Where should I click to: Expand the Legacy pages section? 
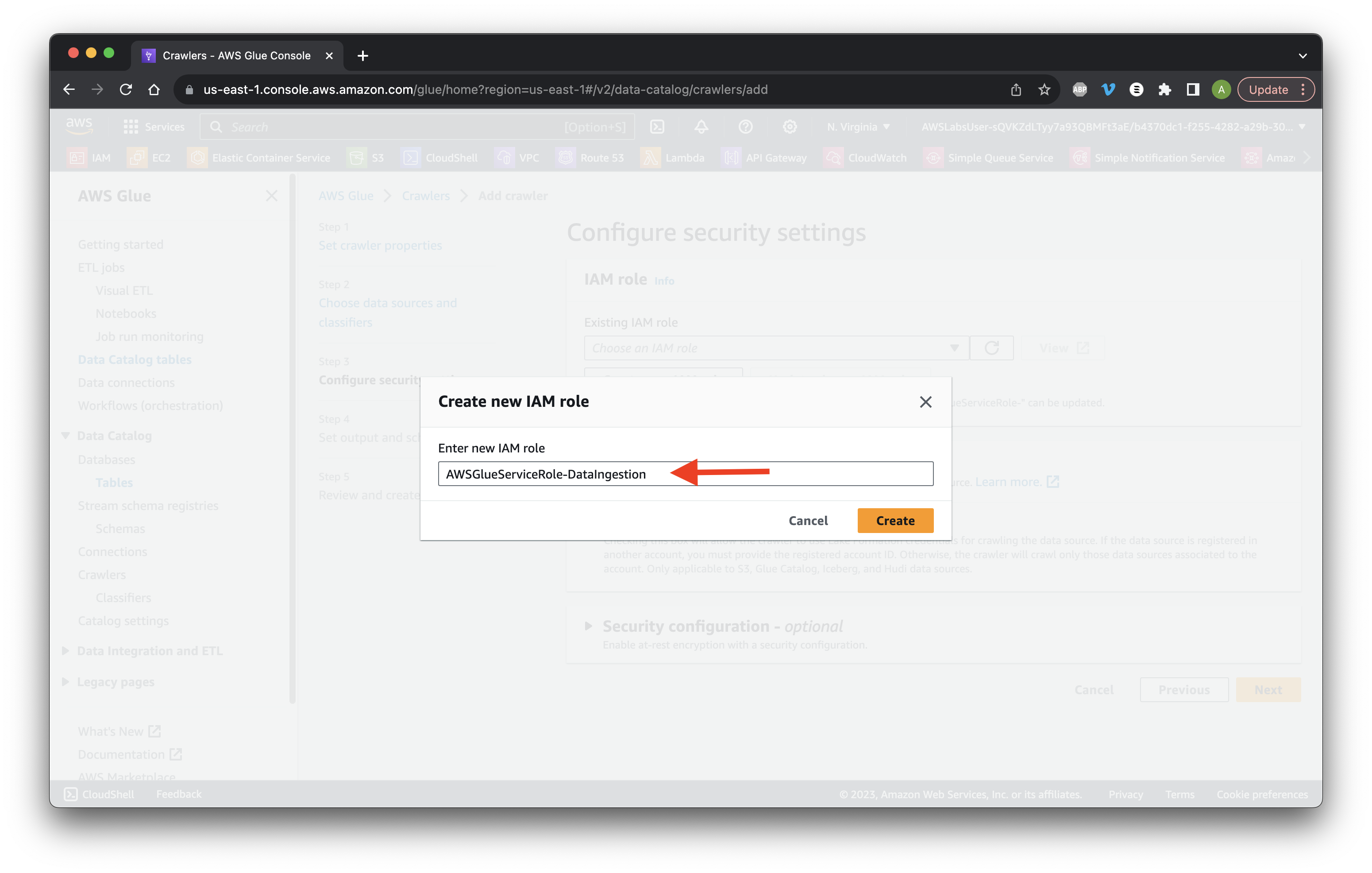66,681
